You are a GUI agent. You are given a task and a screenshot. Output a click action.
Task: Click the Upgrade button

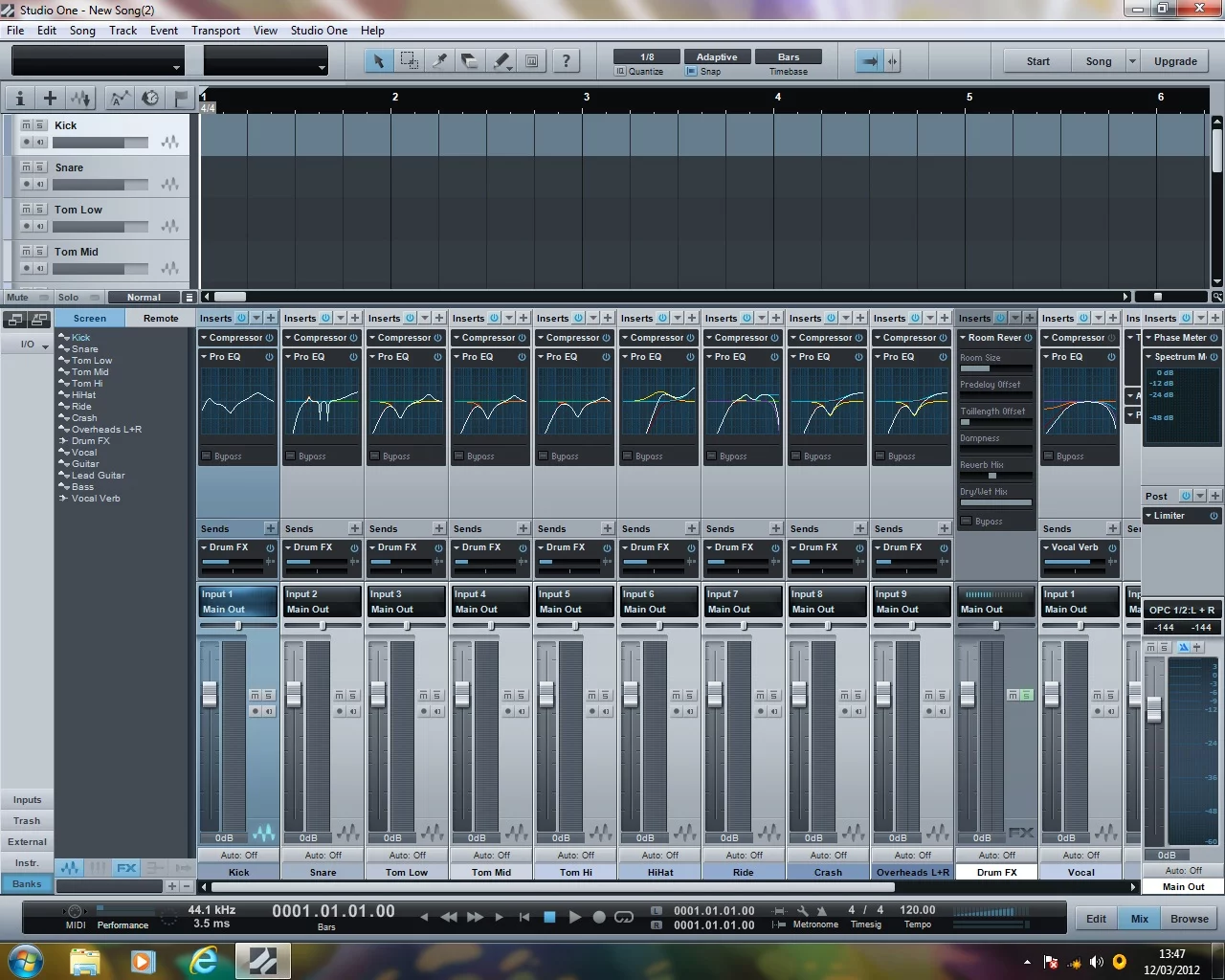click(x=1175, y=60)
